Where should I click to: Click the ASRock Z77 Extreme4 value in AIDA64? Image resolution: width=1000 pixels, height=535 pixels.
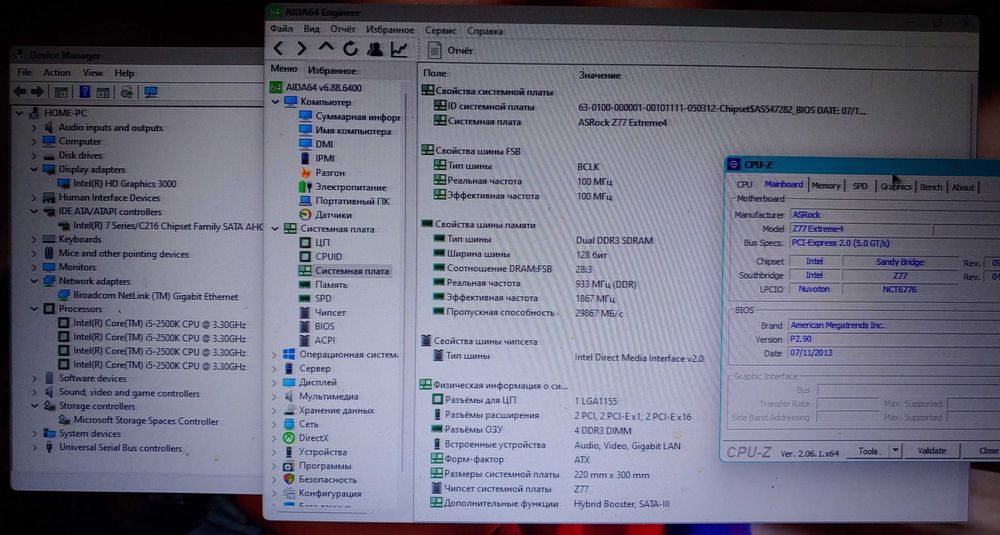pos(622,122)
